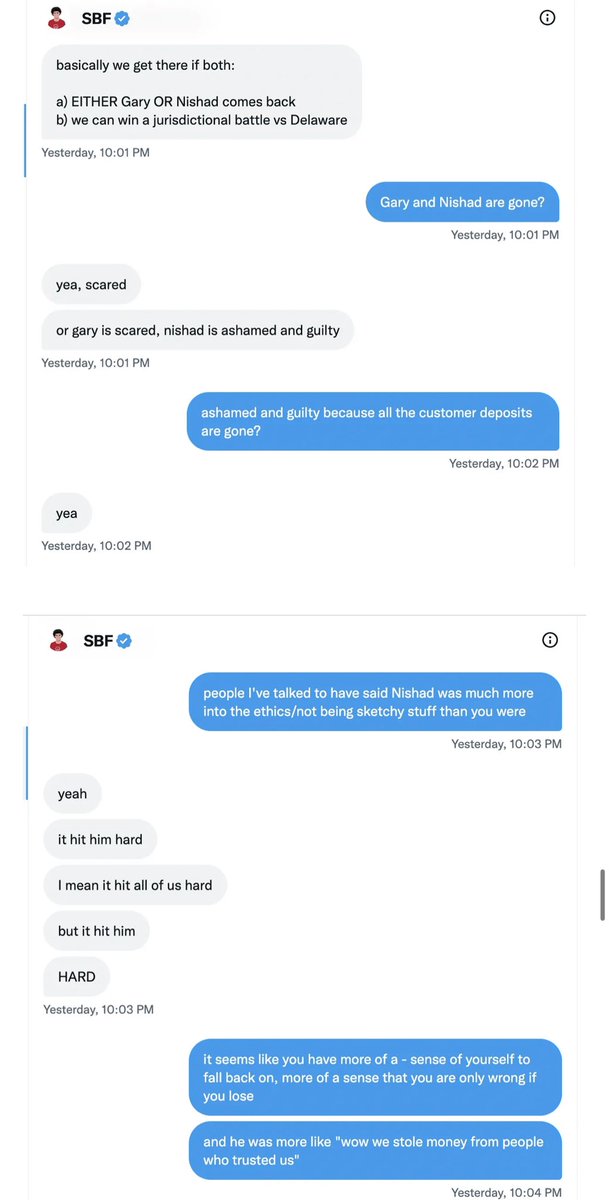Open SBF profile name in lower header
This screenshot has width=609, height=1200.
[98, 641]
